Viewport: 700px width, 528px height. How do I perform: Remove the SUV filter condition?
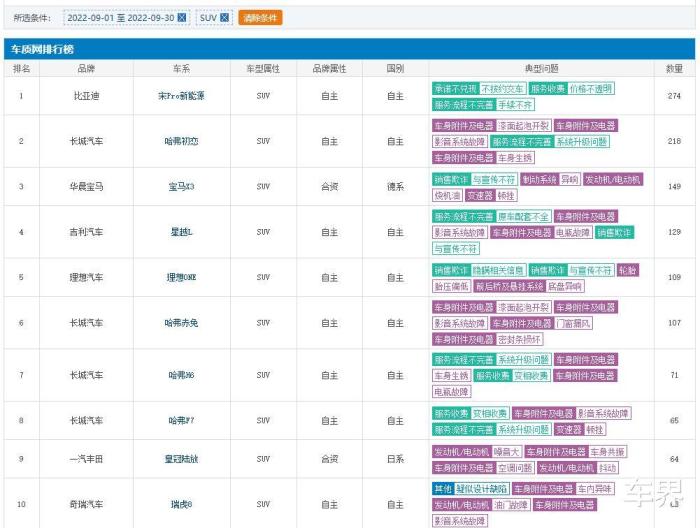(x=225, y=18)
